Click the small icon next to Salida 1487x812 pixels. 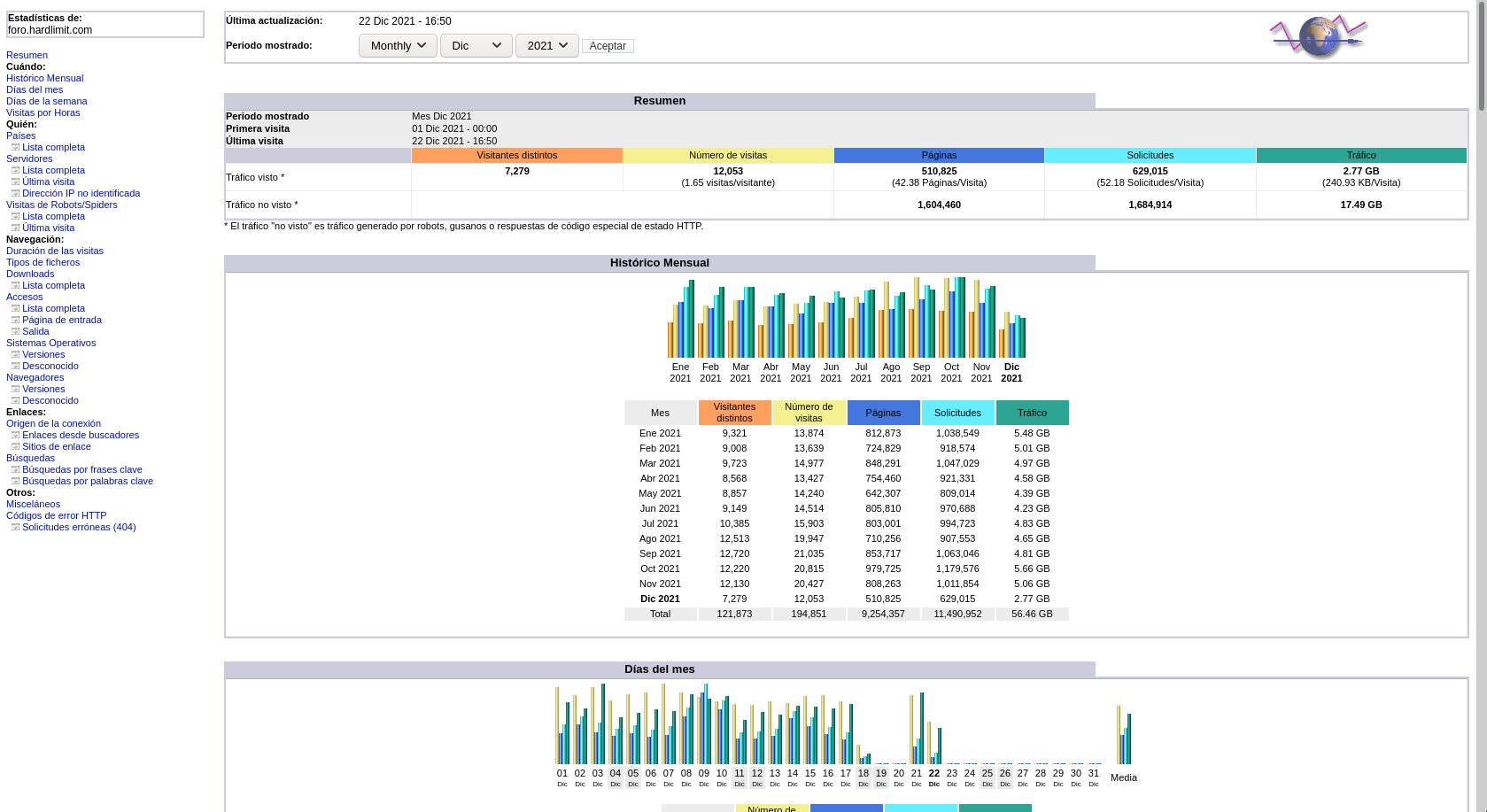click(15, 331)
